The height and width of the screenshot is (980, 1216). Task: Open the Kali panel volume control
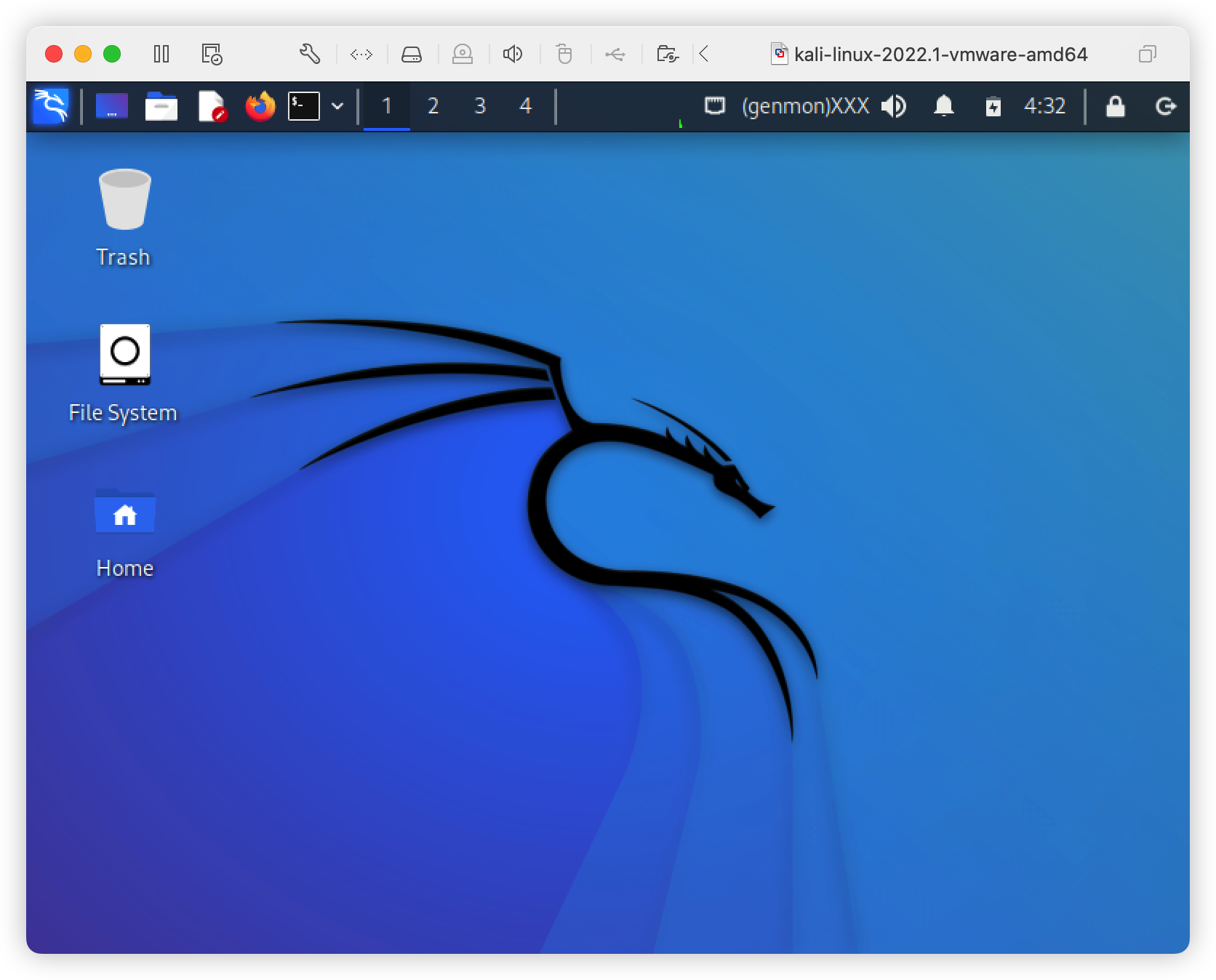point(894,106)
